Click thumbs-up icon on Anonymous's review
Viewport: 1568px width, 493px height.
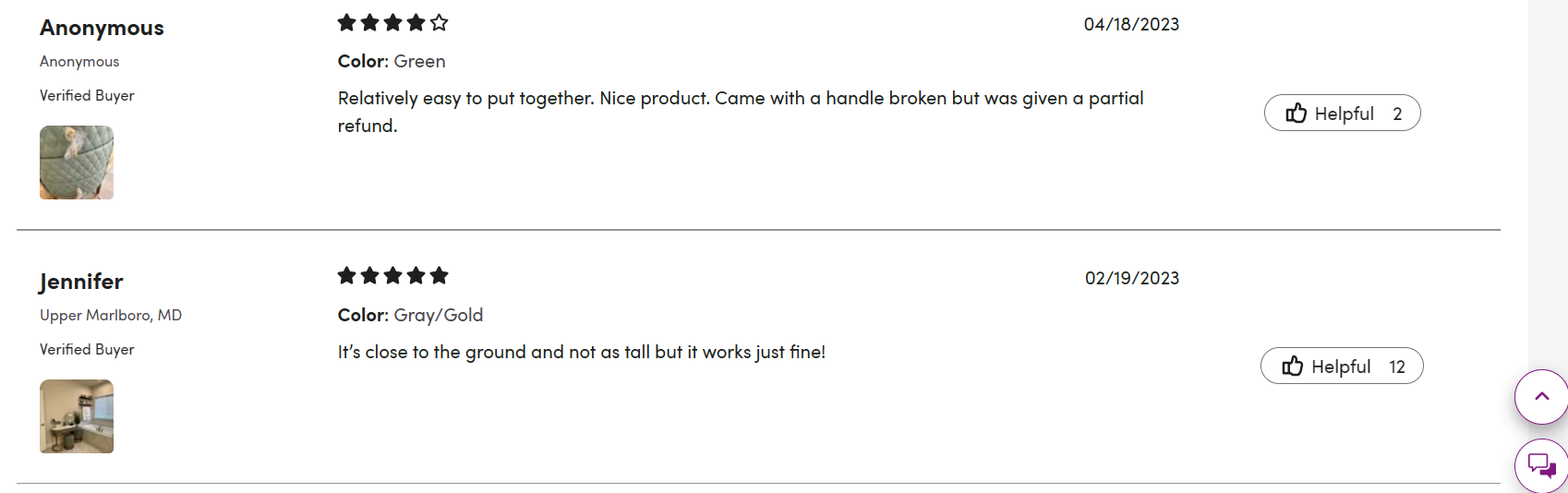click(1297, 114)
